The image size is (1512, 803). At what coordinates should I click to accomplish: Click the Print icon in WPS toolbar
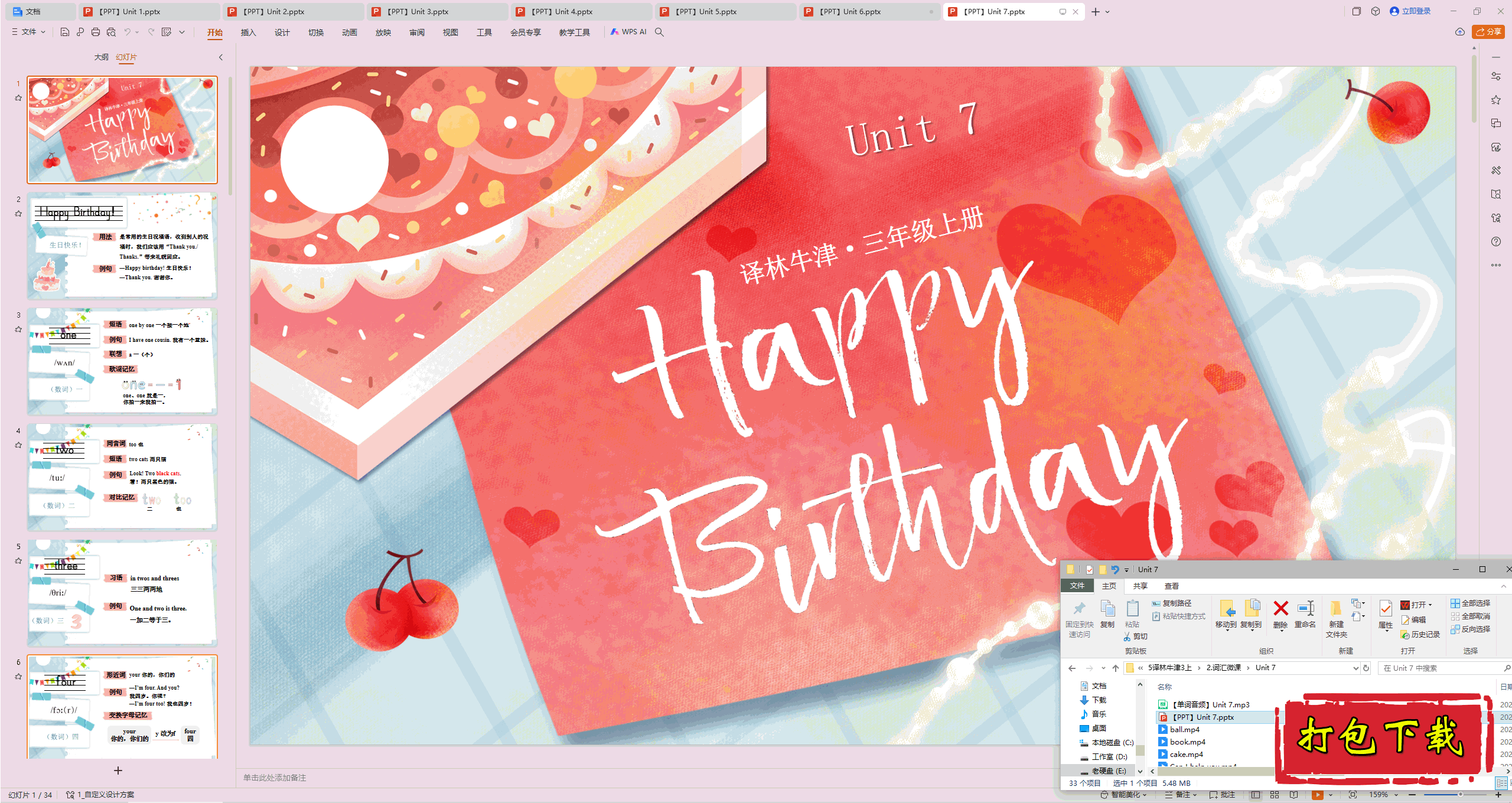pos(96,32)
